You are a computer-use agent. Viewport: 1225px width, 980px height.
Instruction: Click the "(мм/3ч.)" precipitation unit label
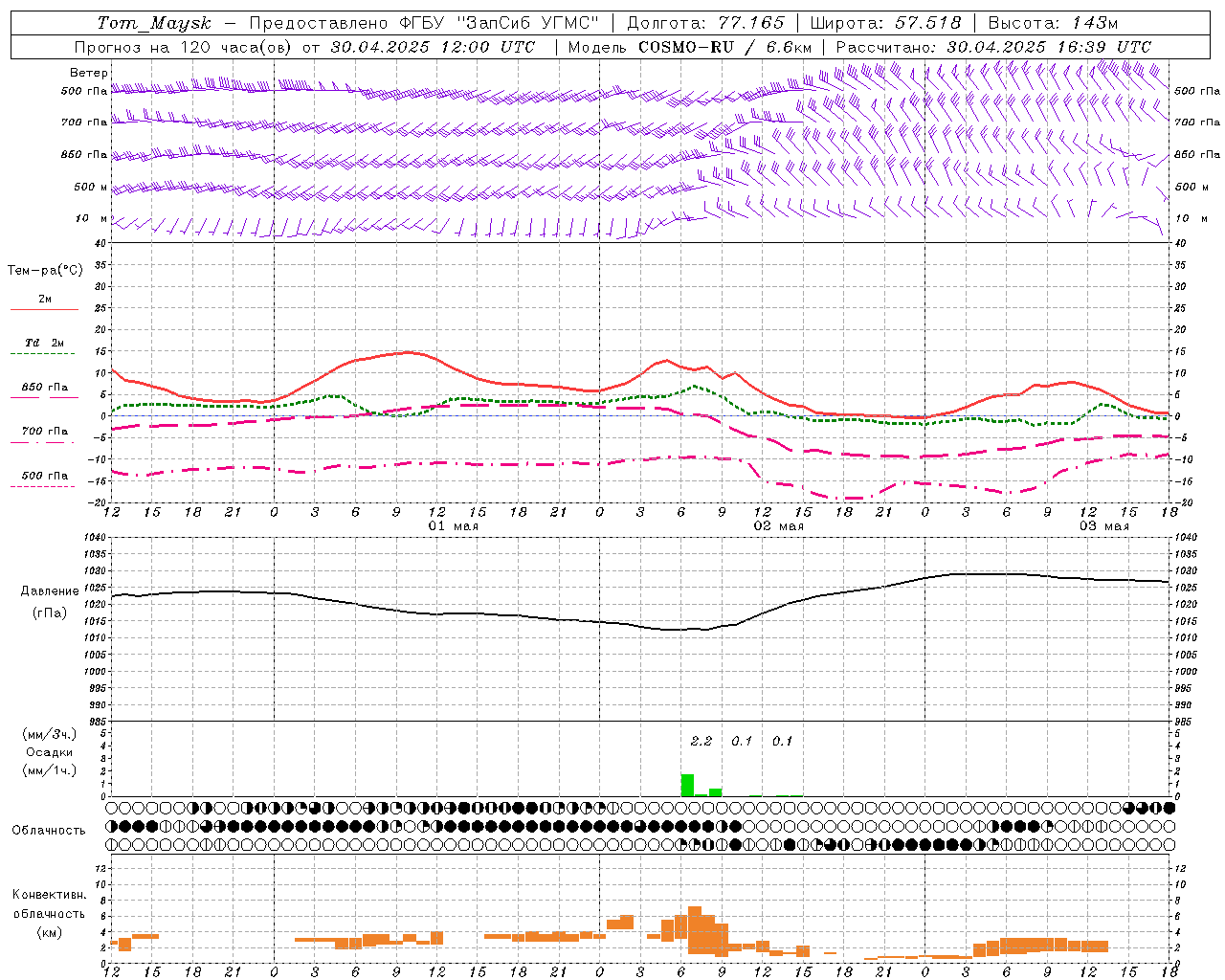click(50, 734)
